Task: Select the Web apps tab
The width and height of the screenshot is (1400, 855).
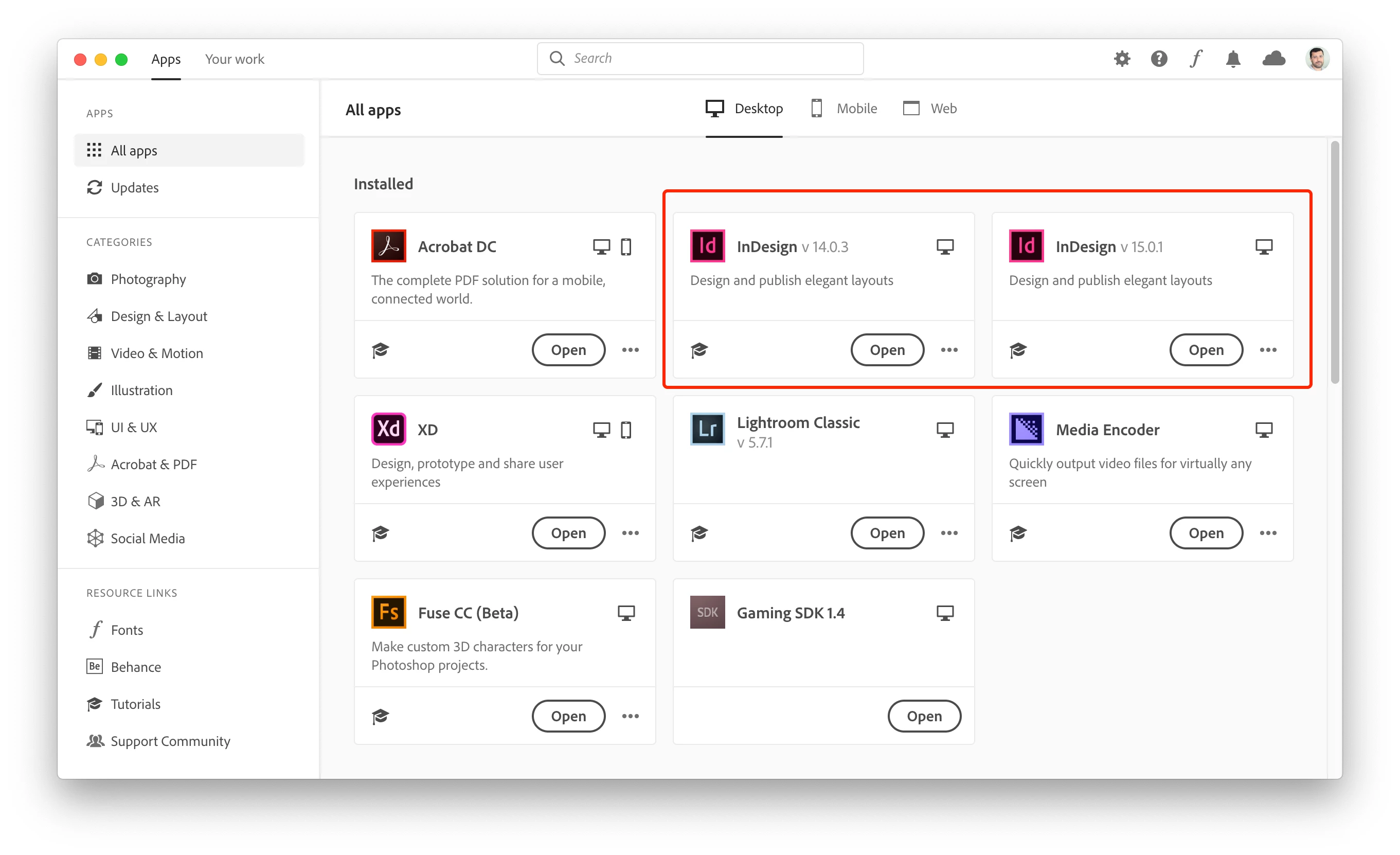Action: pos(930,108)
